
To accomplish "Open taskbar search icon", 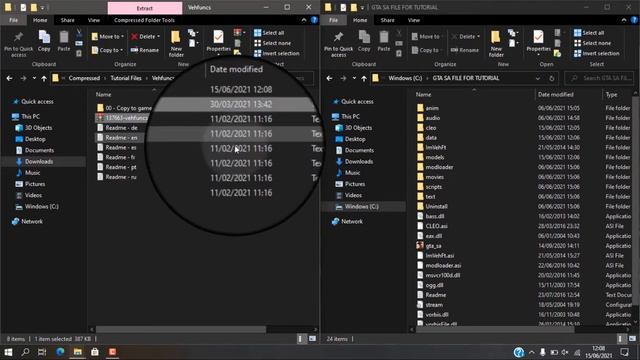I will (x=25, y=352).
